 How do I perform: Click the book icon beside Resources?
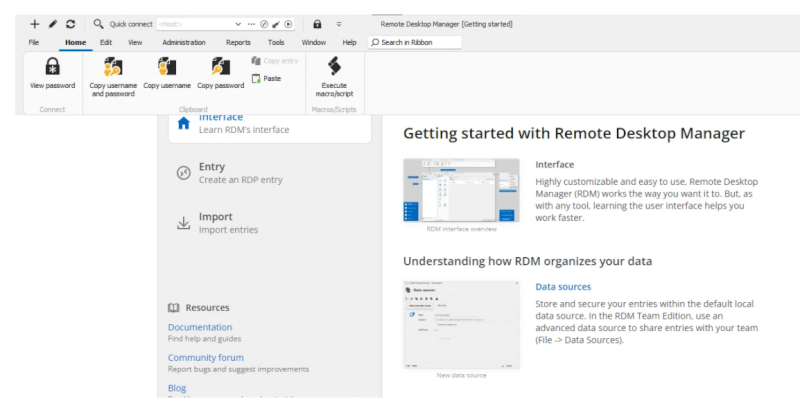coord(173,308)
